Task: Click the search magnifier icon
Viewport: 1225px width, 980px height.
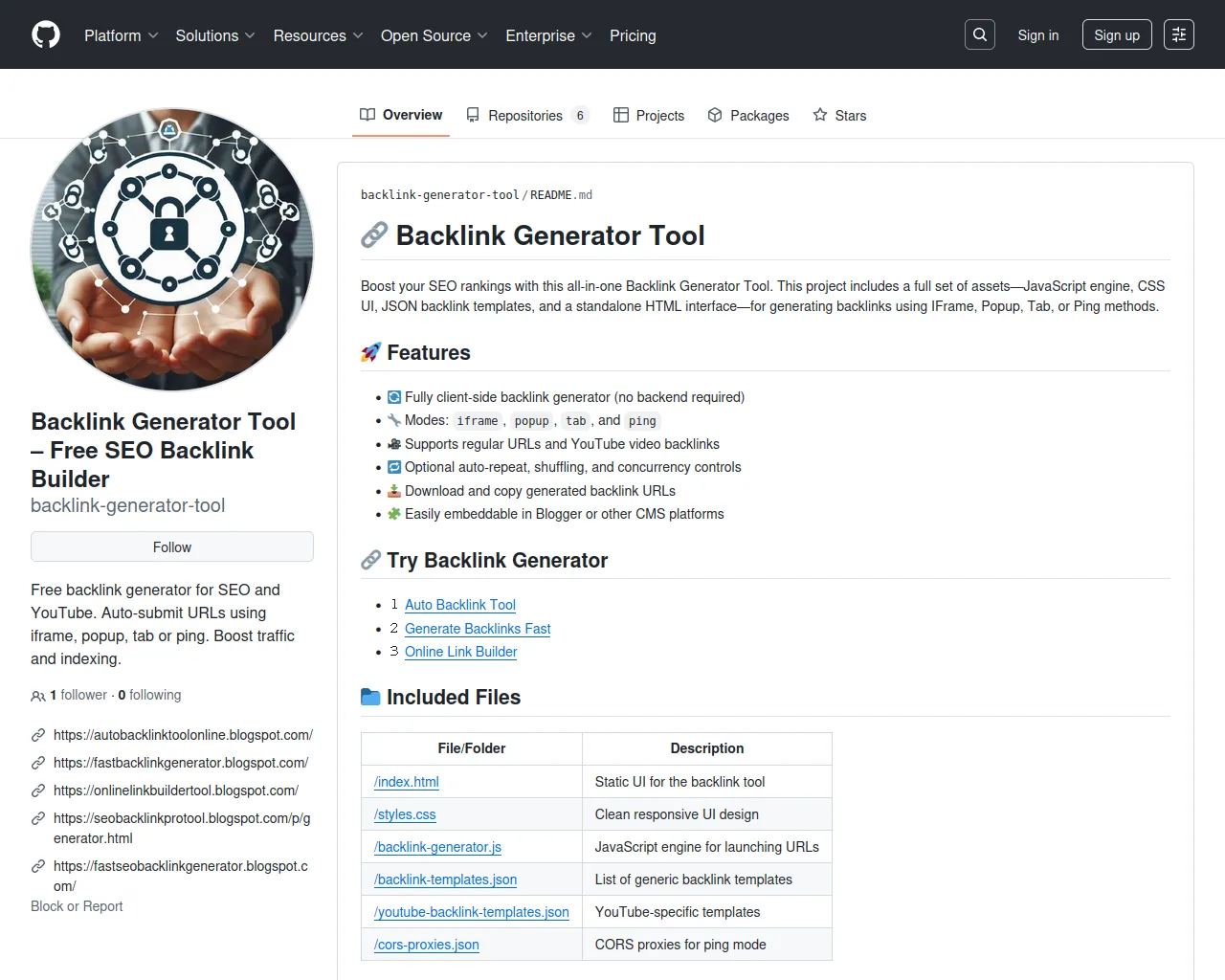Action: [x=980, y=35]
